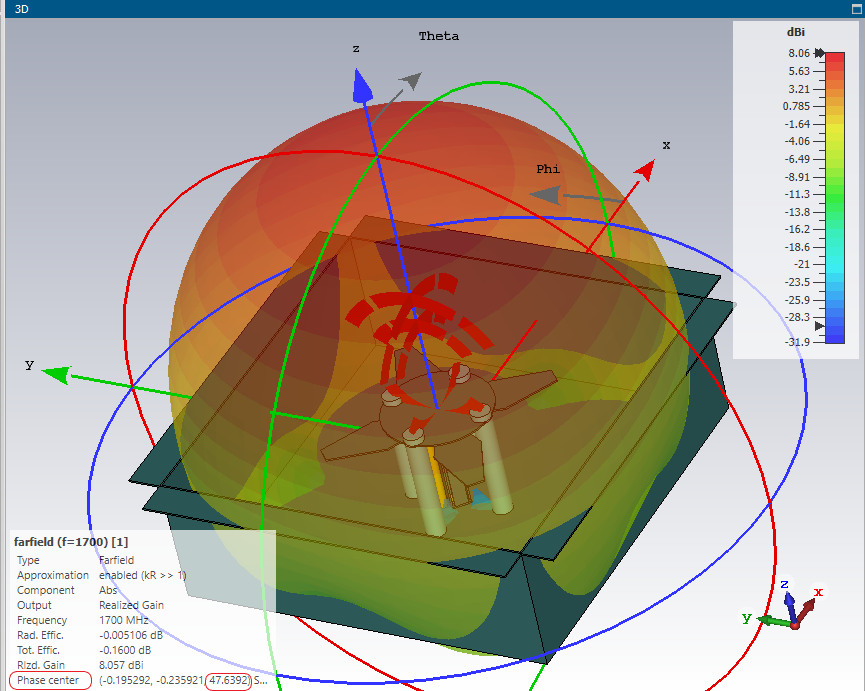The width and height of the screenshot is (865, 691).
Task: Click the Output value 'Realized Gain'
Action: pyautogui.click(x=131, y=605)
